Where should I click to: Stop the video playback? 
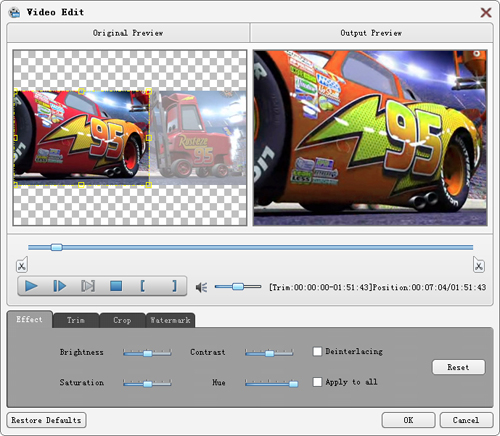(116, 286)
